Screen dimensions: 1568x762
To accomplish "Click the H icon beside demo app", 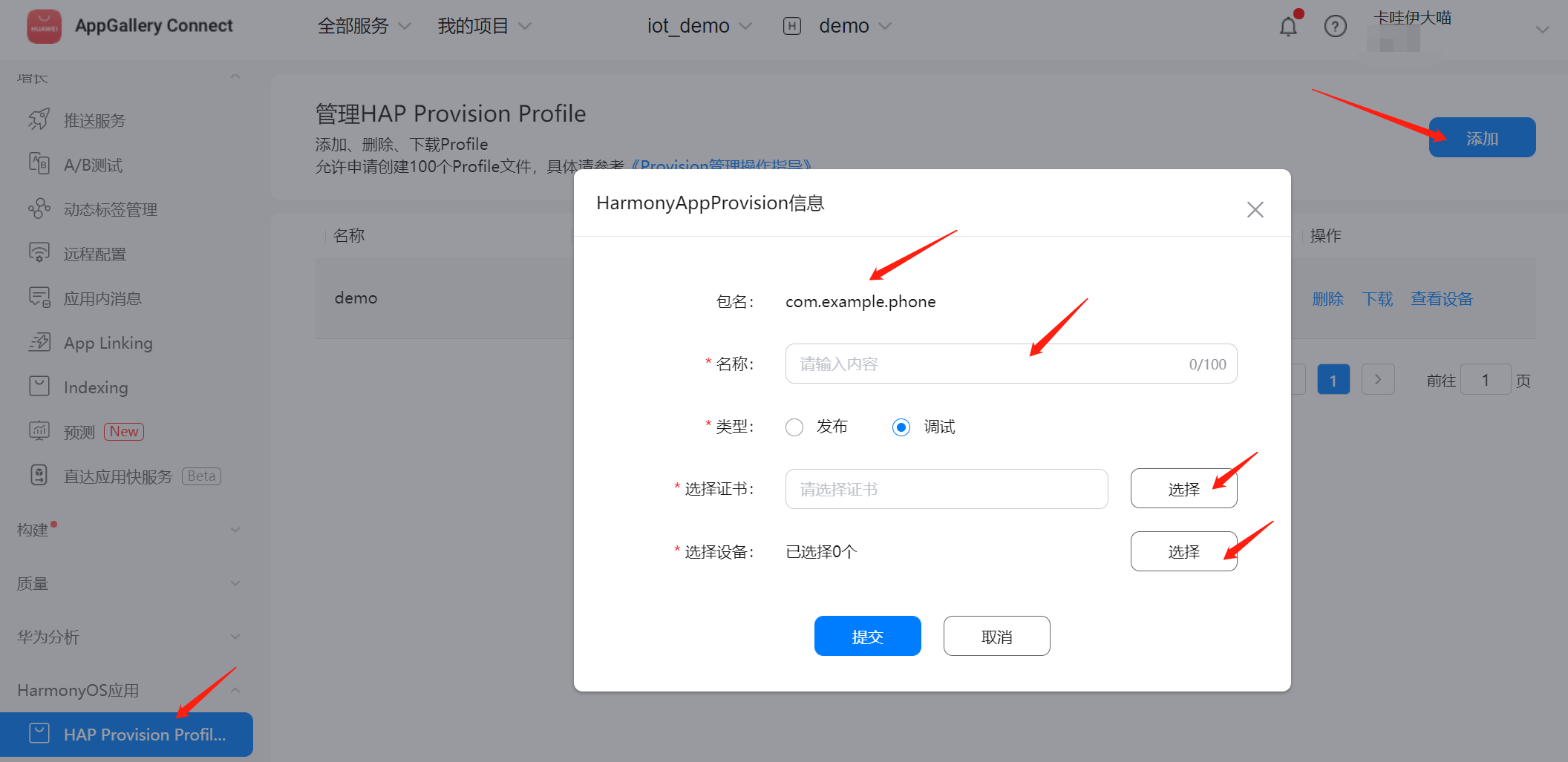I will tap(792, 27).
